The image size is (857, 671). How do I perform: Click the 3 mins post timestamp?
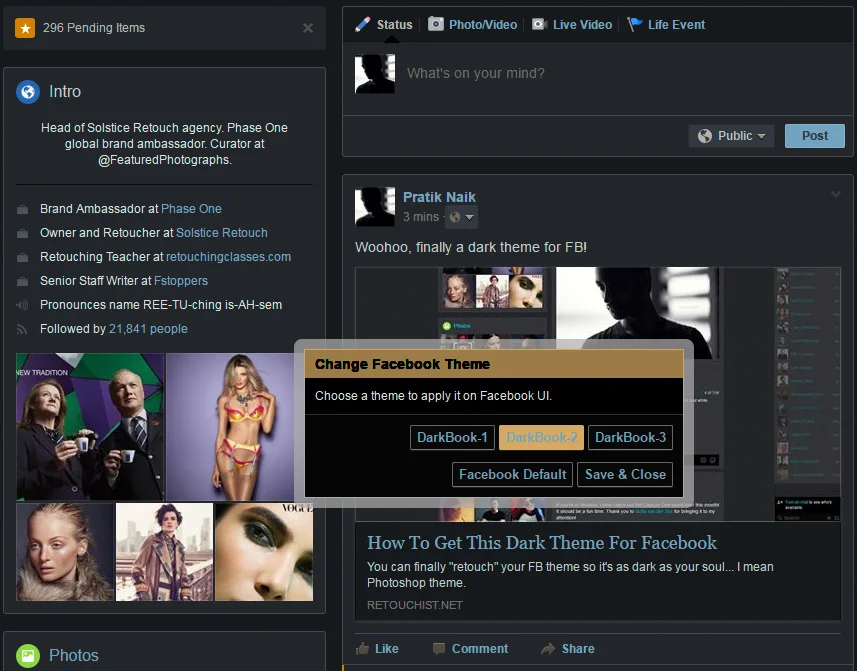click(x=421, y=217)
